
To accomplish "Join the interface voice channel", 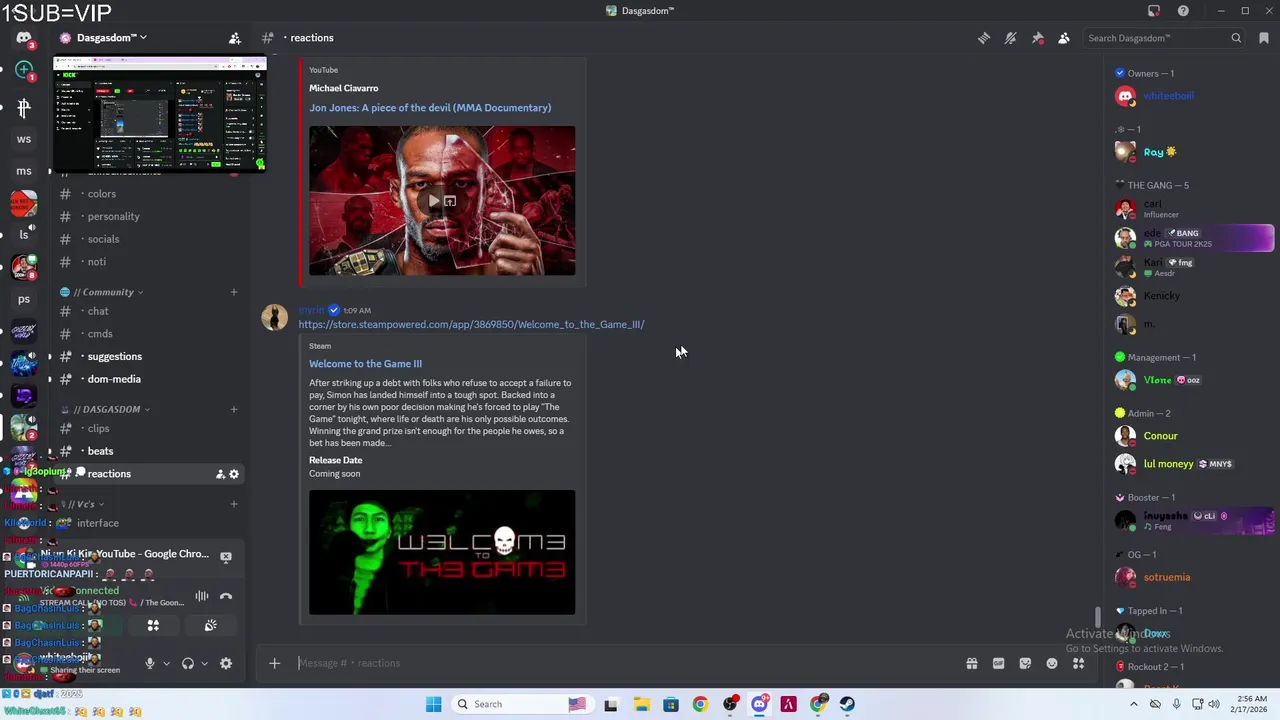I will pos(98,523).
